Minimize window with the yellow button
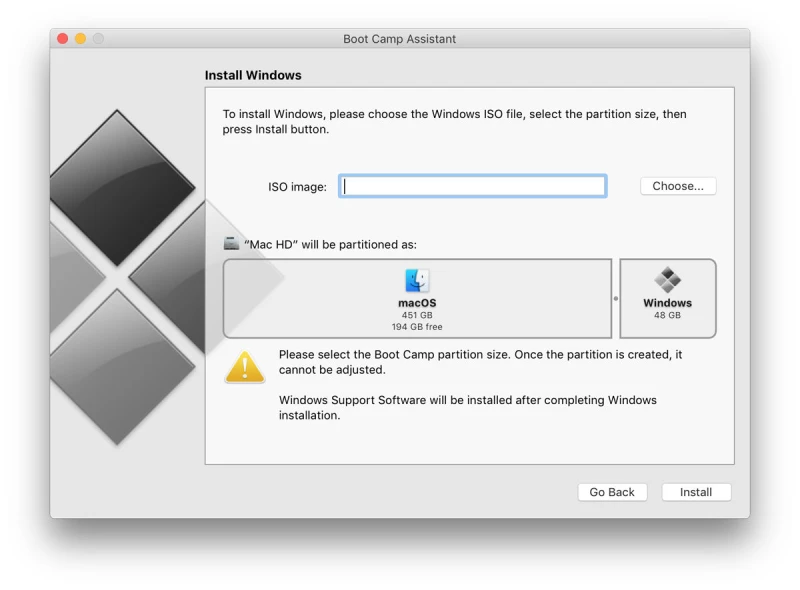Viewport: 800px width, 590px height. pyautogui.click(x=80, y=39)
